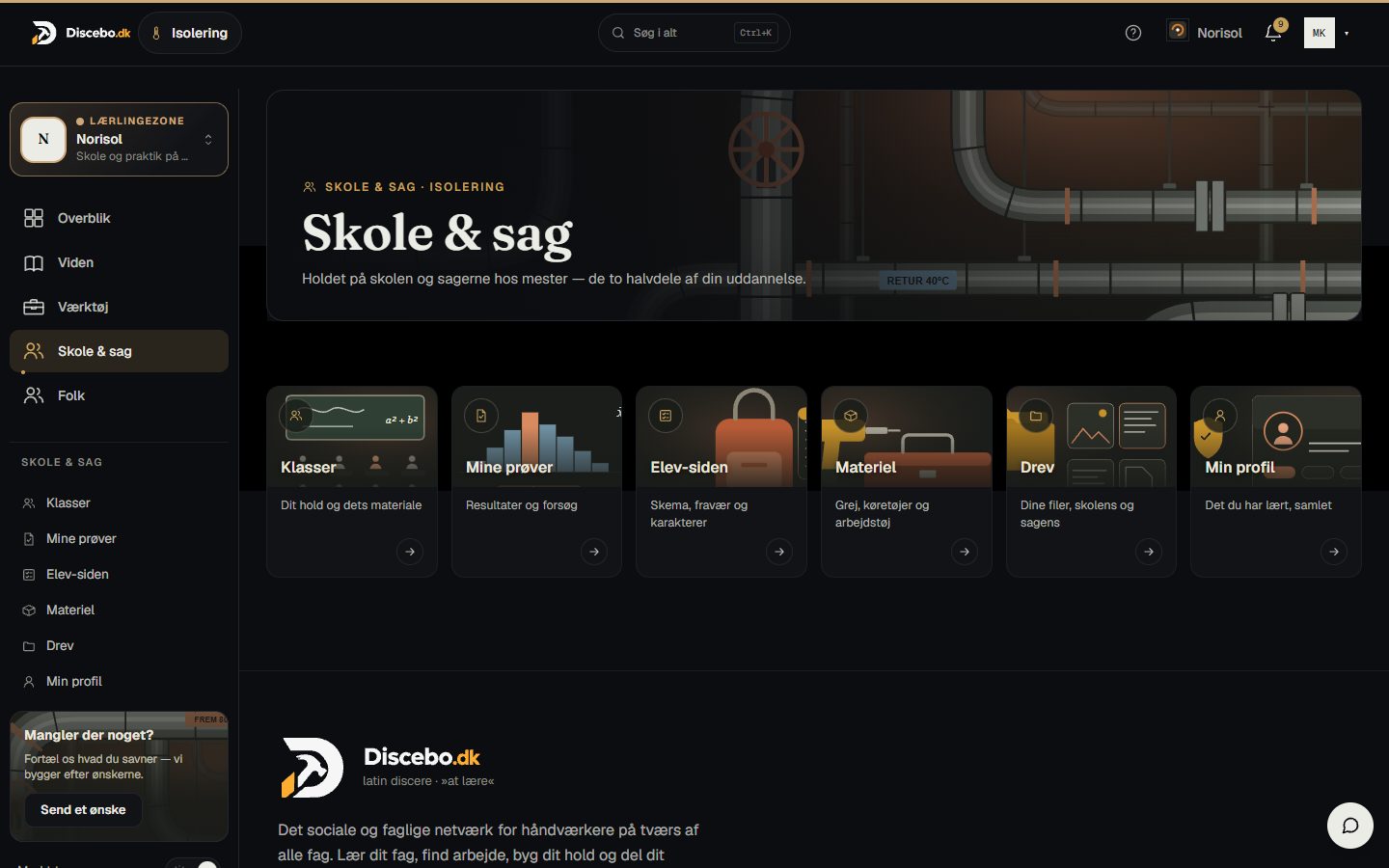Click the toolbox icon beside Værktøj
The height and width of the screenshot is (868, 1389).
[x=34, y=307]
